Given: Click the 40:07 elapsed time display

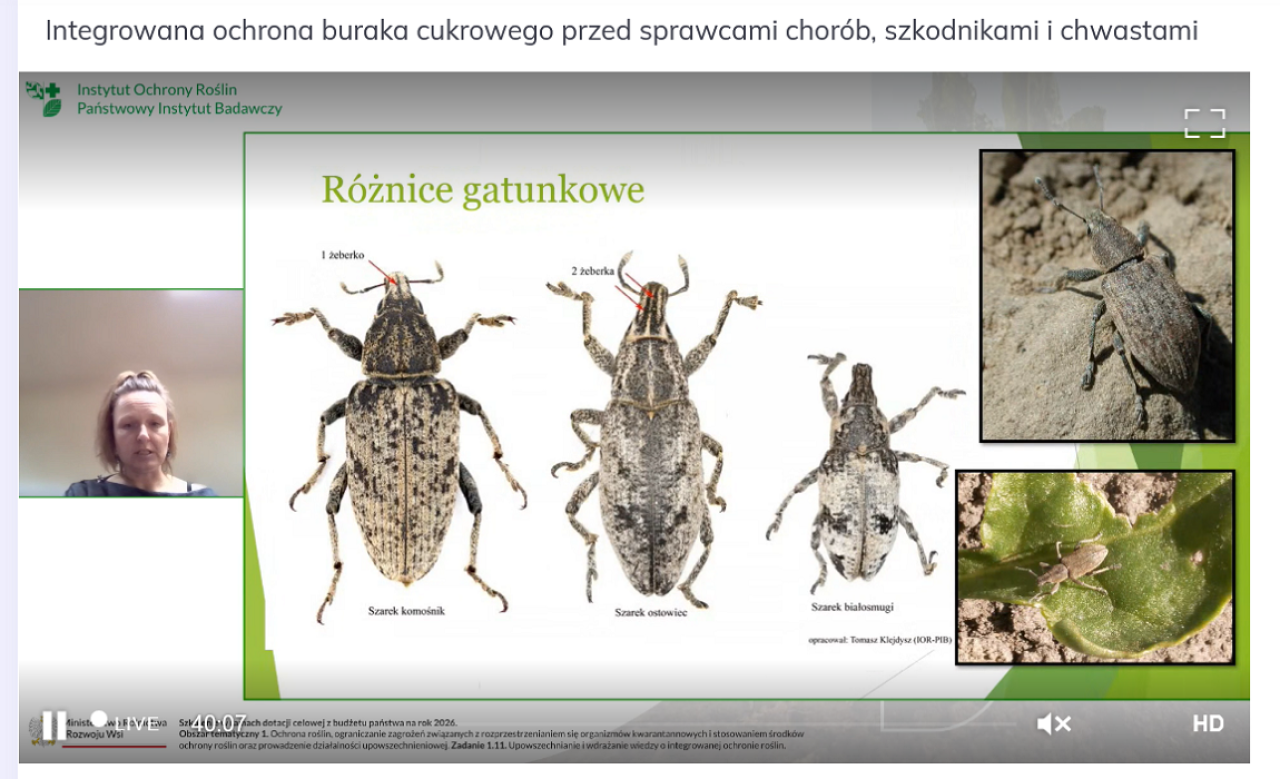Looking at the screenshot, I should 219,723.
